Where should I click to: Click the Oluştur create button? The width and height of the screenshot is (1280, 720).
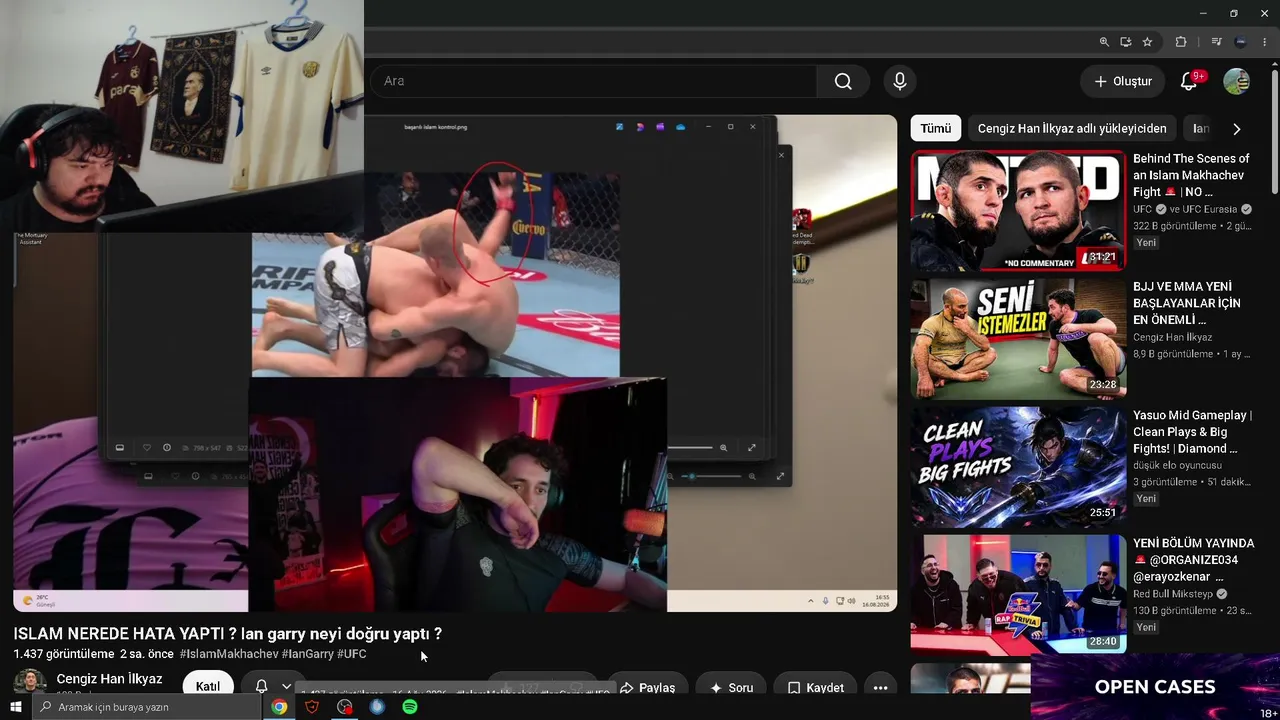pyautogui.click(x=1123, y=81)
